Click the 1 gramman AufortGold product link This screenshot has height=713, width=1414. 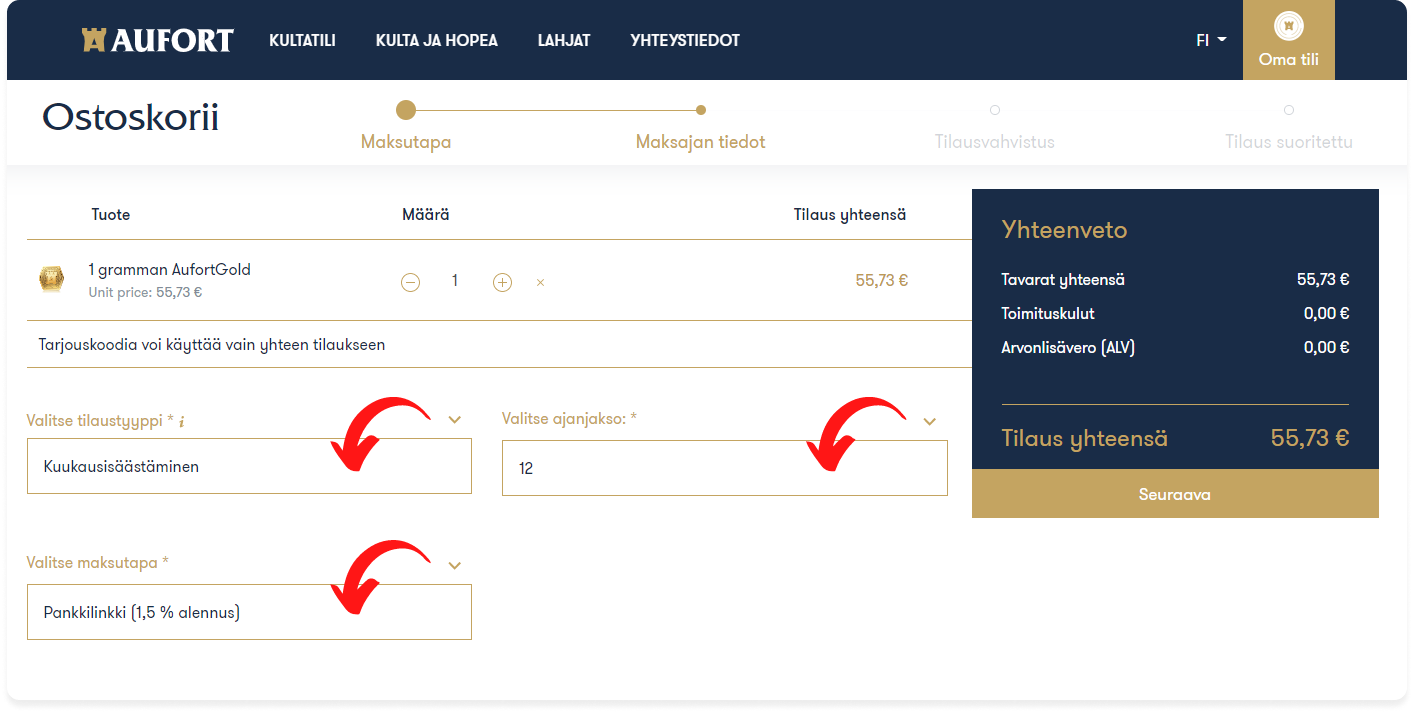tap(169, 269)
